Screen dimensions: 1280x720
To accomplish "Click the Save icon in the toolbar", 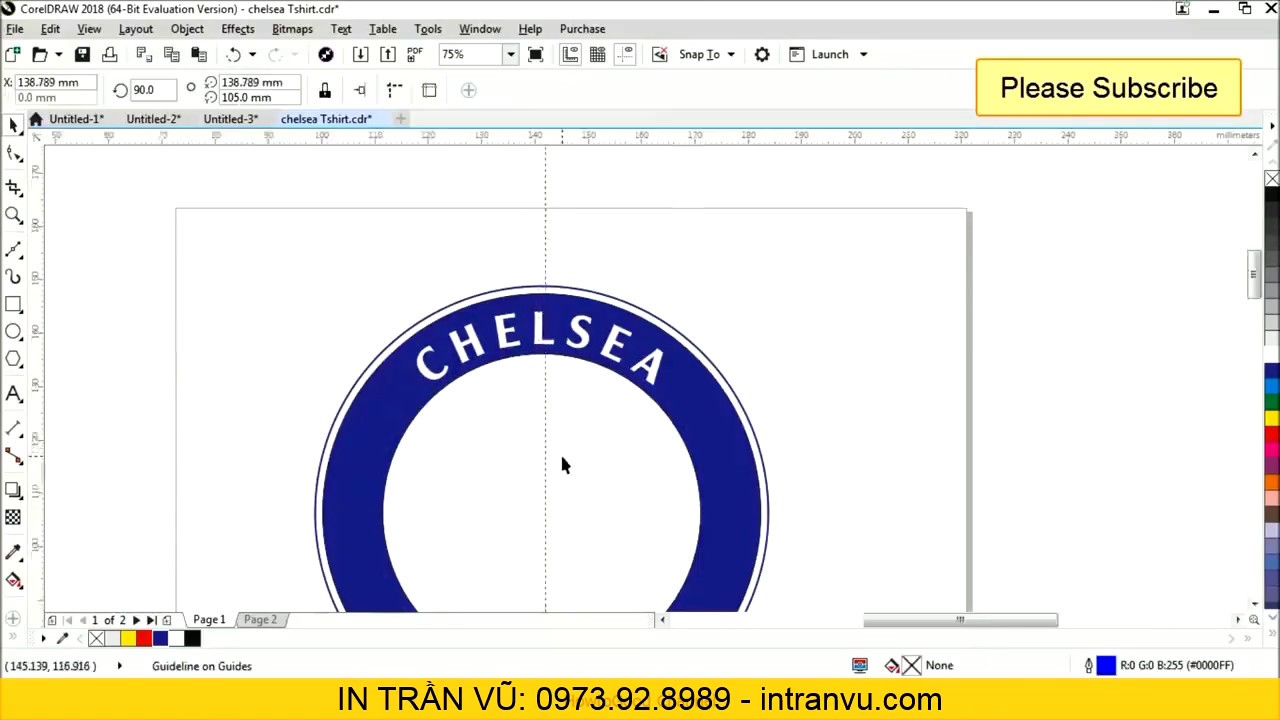I will 82,54.
